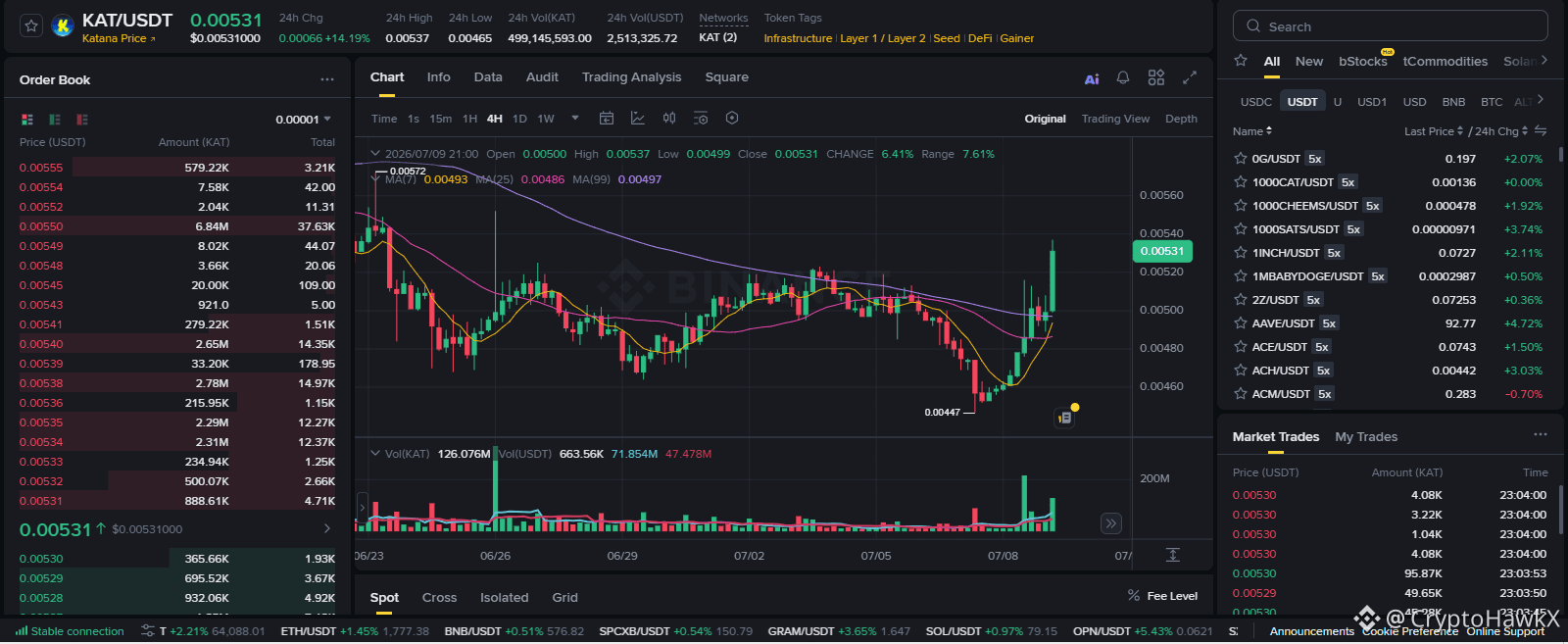1568x644 pixels.
Task: Show both bids and asks view
Action: coord(27,119)
